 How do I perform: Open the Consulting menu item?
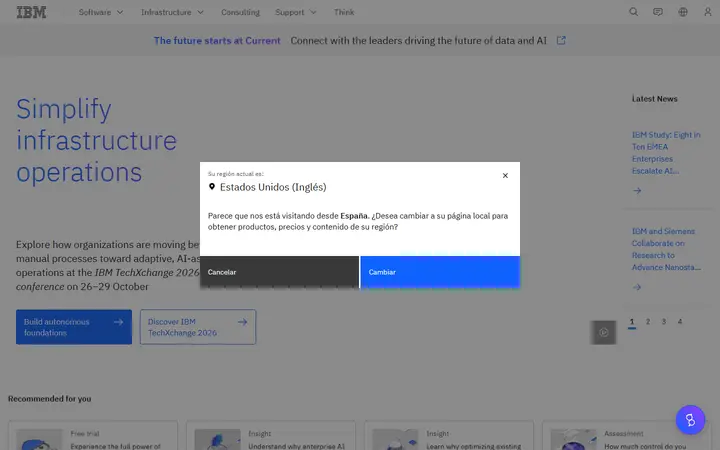tap(240, 12)
